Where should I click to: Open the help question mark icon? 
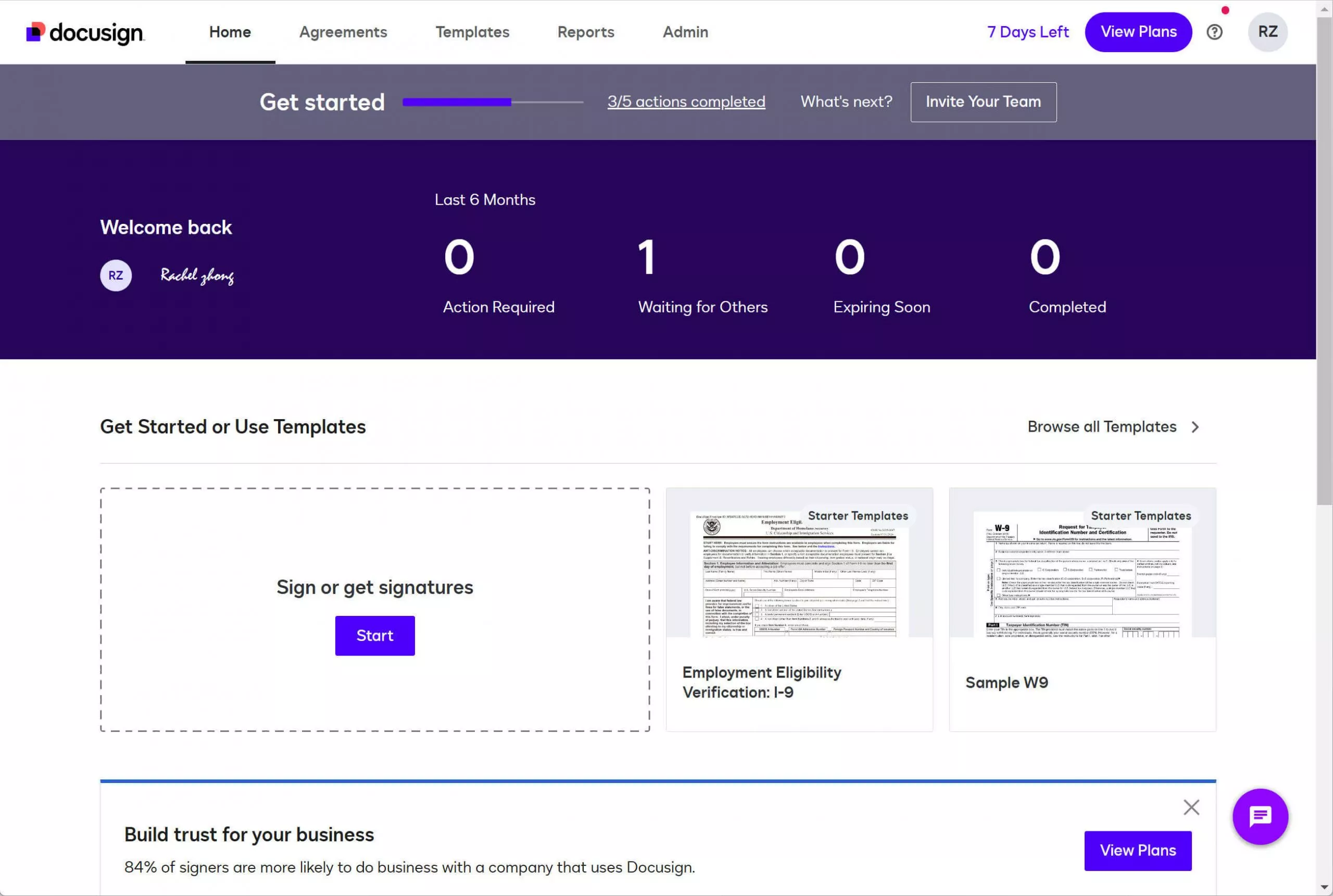pos(1214,32)
